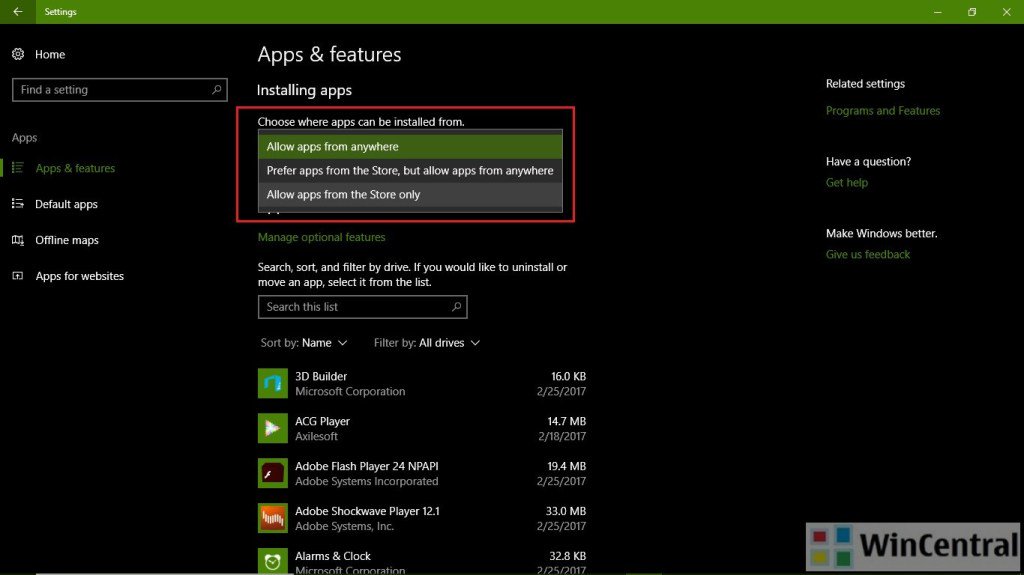Click the 19.4 MB size value
The width and height of the screenshot is (1024, 575).
click(x=566, y=466)
